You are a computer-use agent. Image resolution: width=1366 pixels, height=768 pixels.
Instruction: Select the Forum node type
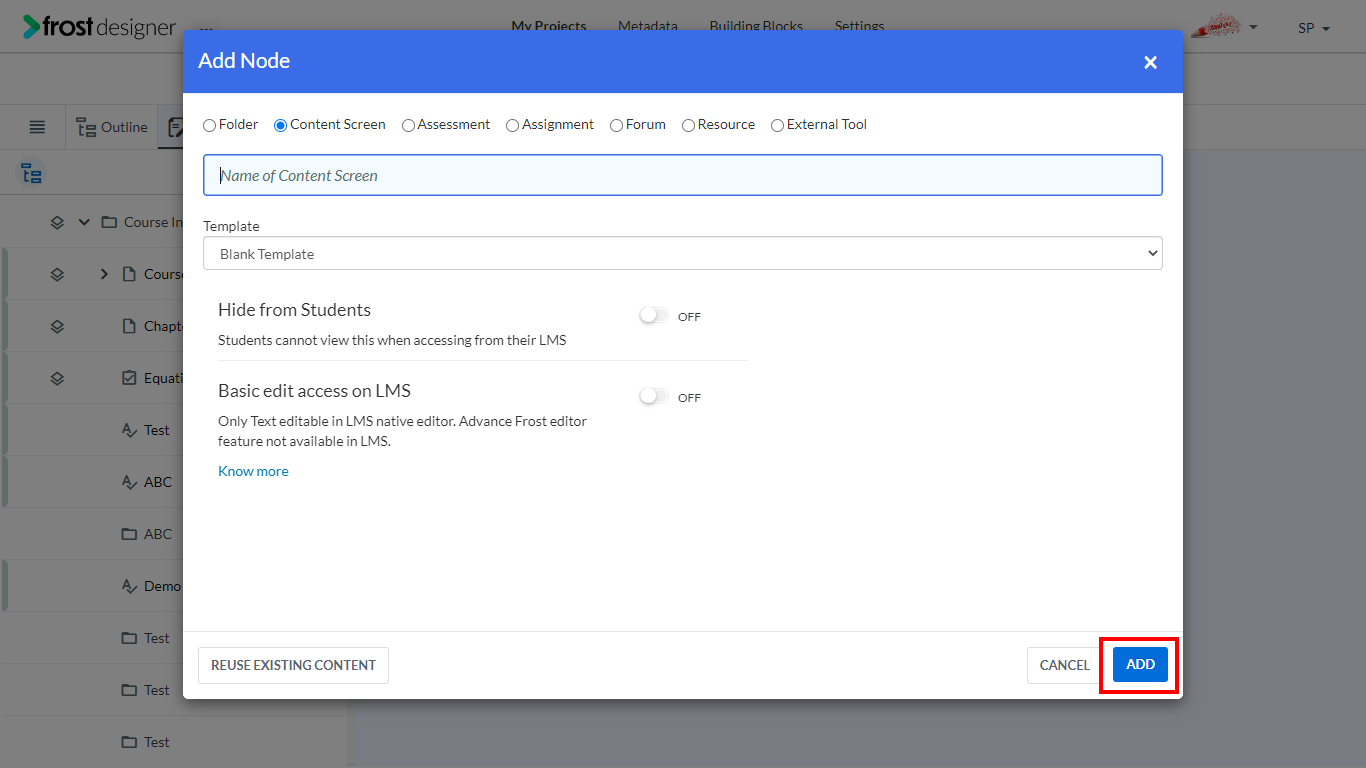[616, 125]
